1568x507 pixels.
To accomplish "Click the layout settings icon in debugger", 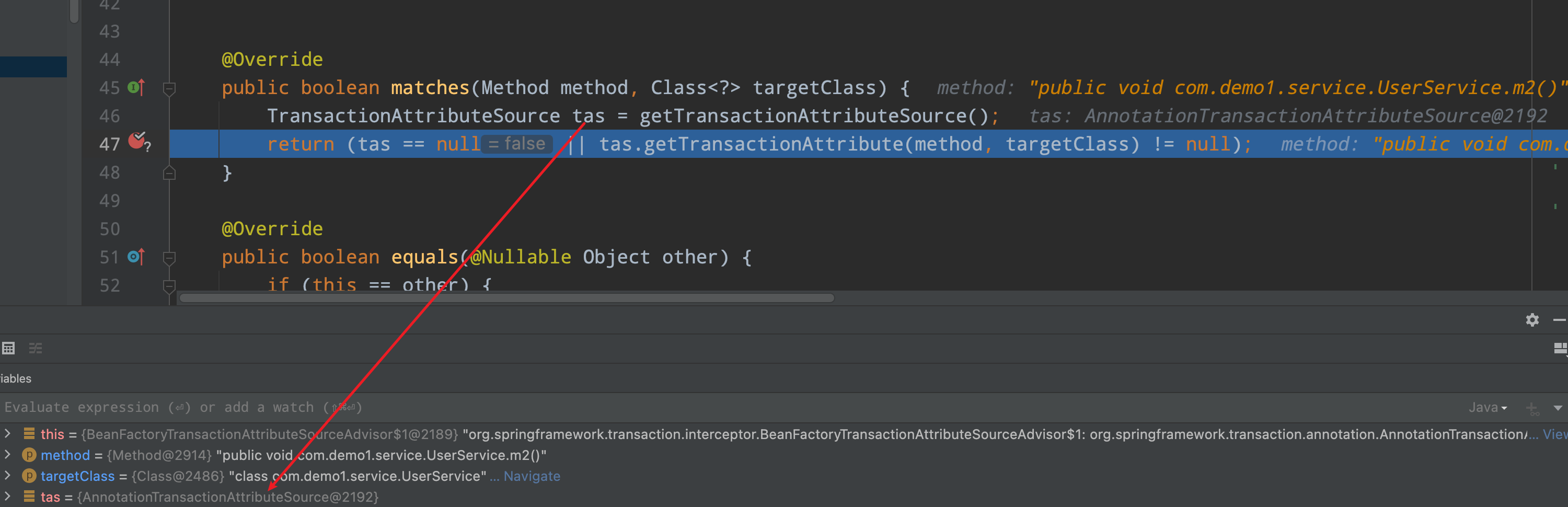I will tap(1560, 348).
